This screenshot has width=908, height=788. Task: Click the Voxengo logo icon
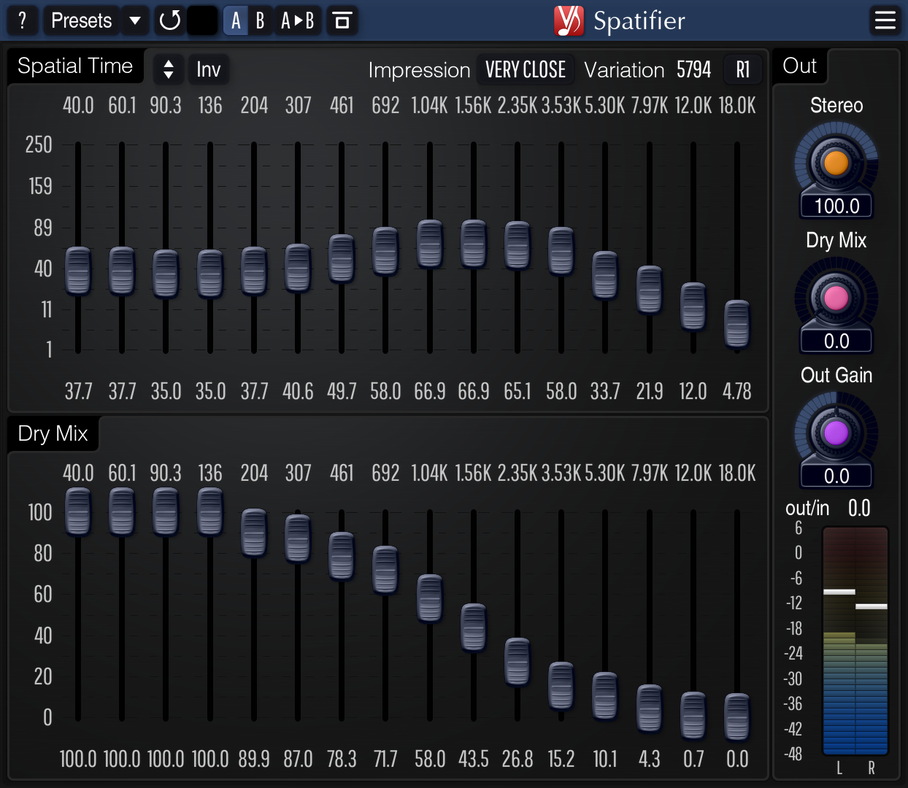[569, 21]
